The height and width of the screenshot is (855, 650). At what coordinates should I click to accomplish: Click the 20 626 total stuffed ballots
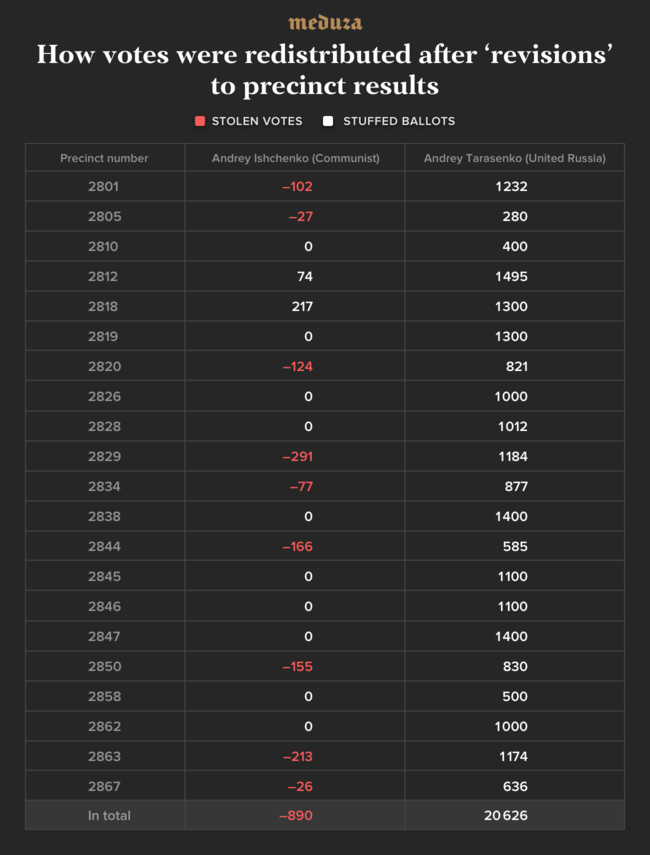tap(506, 815)
